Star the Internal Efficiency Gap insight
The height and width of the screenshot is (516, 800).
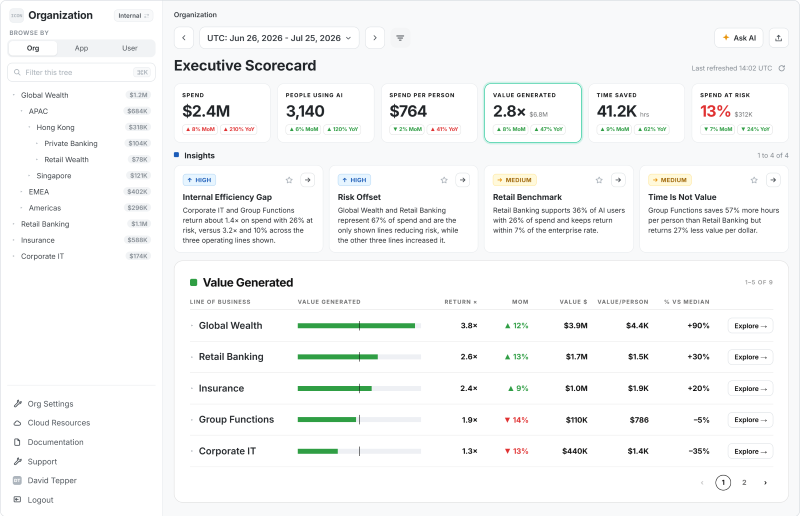point(289,180)
